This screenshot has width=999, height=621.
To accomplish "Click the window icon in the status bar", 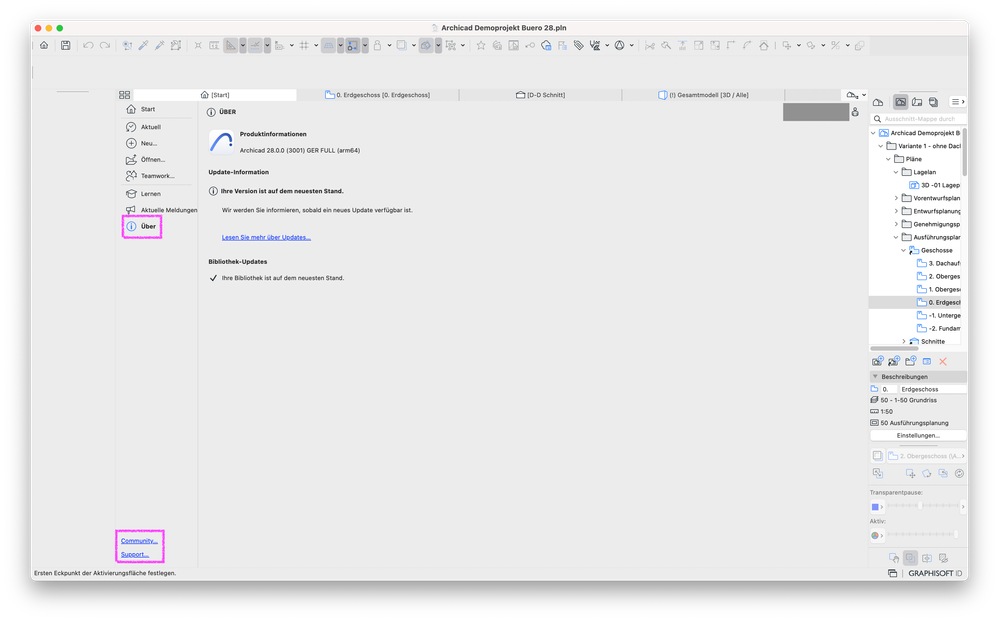I will [x=893, y=573].
